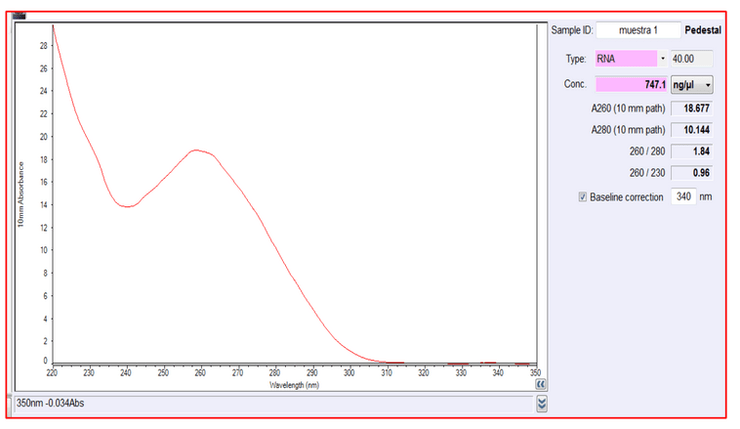Viewport: 740px width, 429px height.
Task: Click the double left chevron below the graph
Action: [x=541, y=383]
